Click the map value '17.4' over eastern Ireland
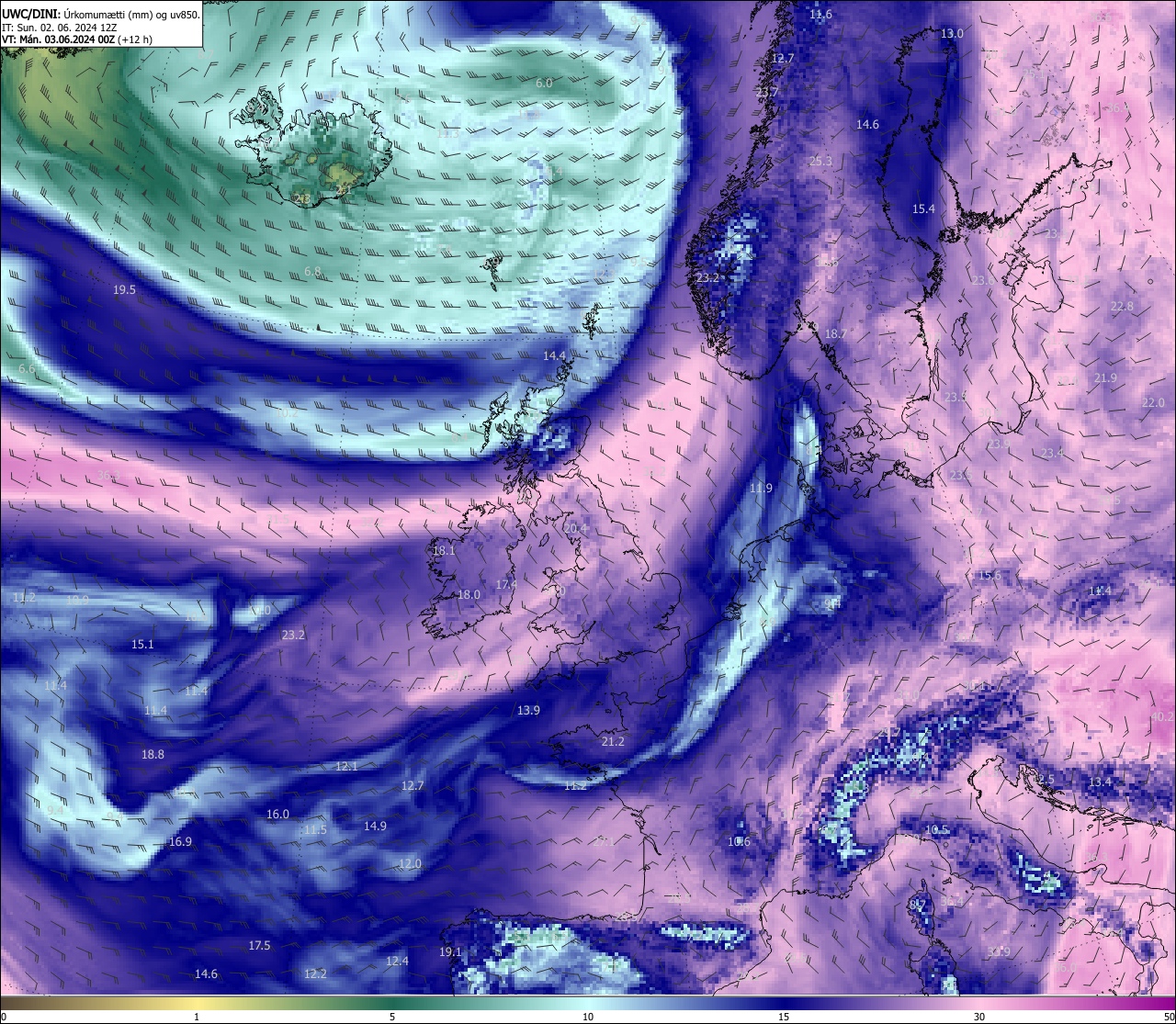The height and width of the screenshot is (1024, 1176). 506,585
